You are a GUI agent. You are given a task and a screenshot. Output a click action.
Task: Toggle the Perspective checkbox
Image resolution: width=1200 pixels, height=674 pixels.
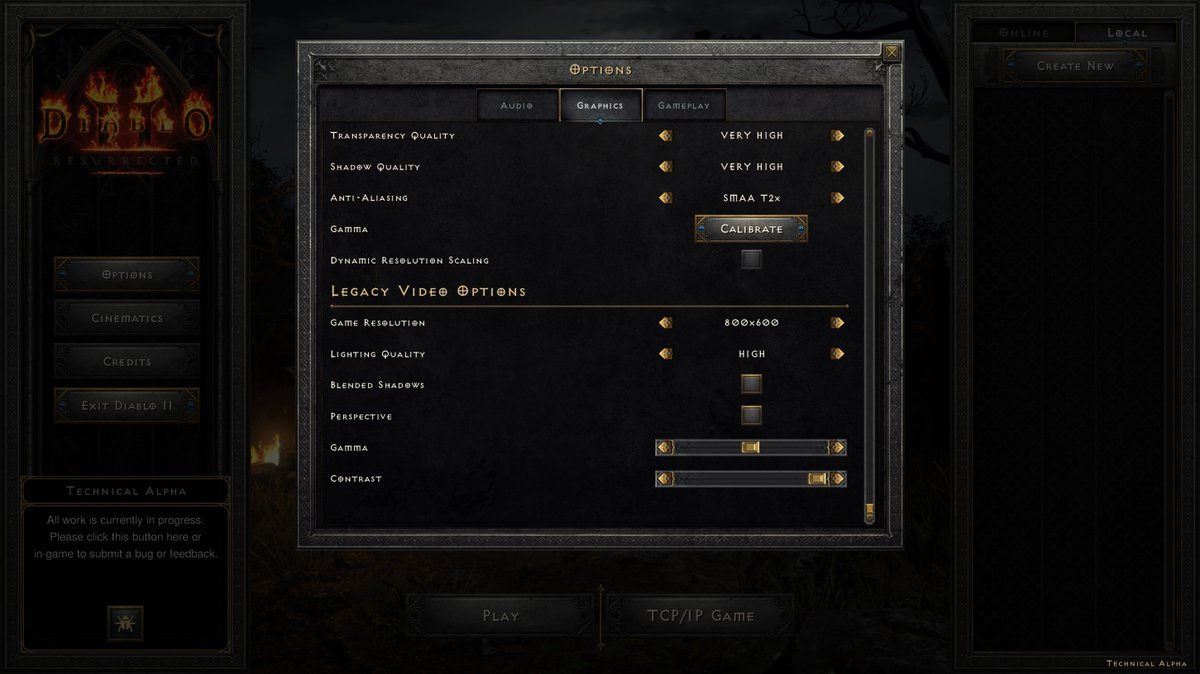(x=751, y=415)
